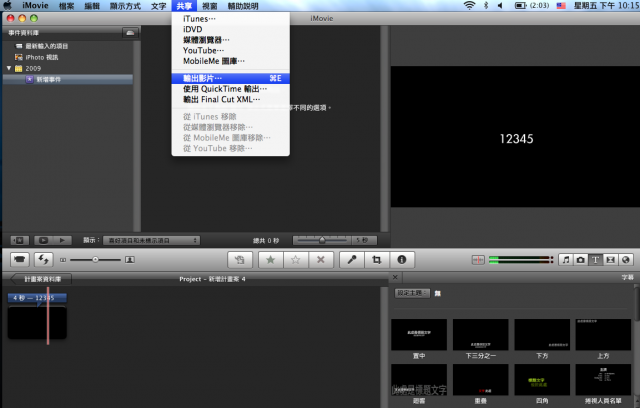Open the iMovie application menu
Screen dimensions: 640x408
click(35, 6)
